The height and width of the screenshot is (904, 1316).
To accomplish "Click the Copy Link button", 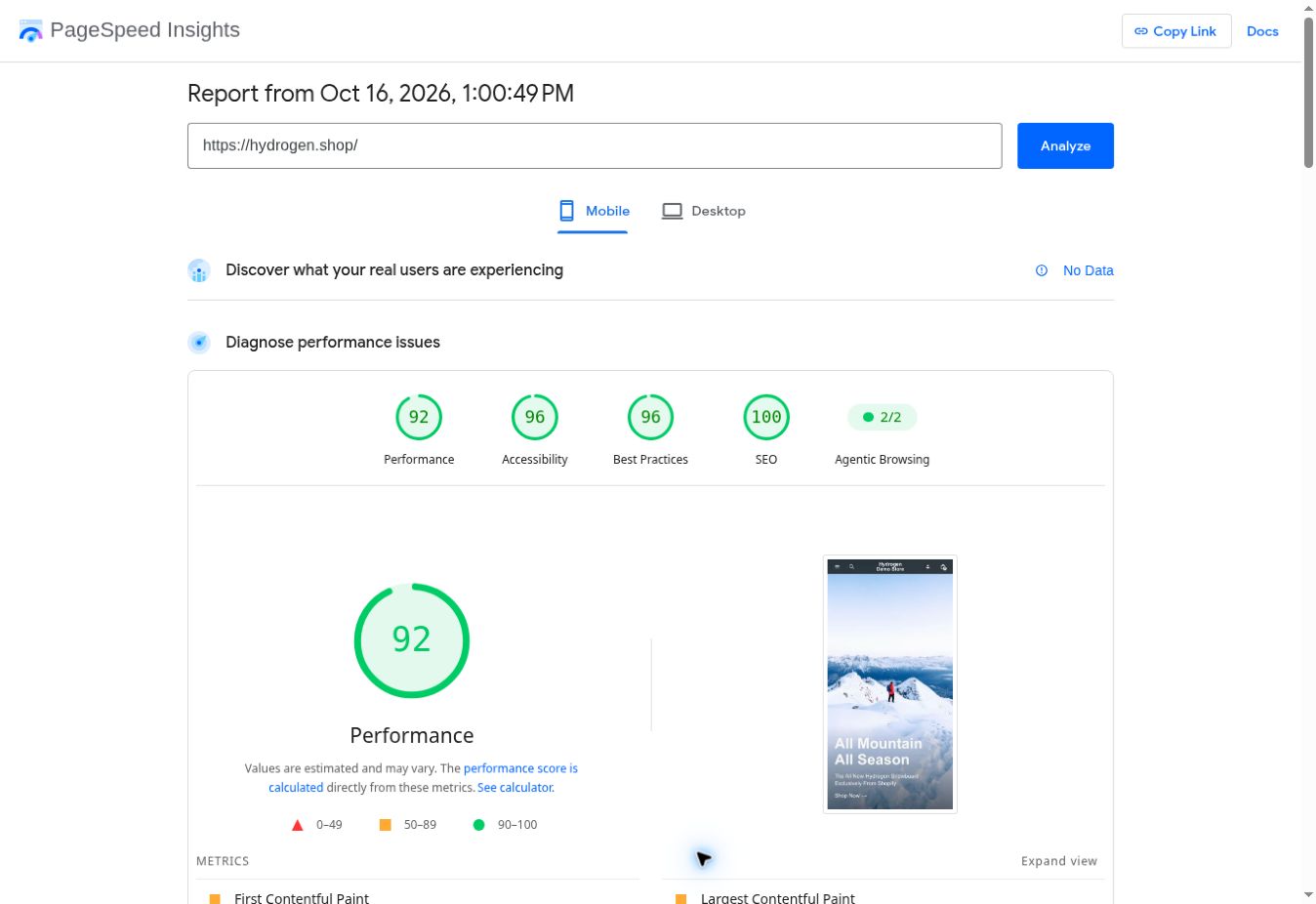I will tap(1176, 31).
